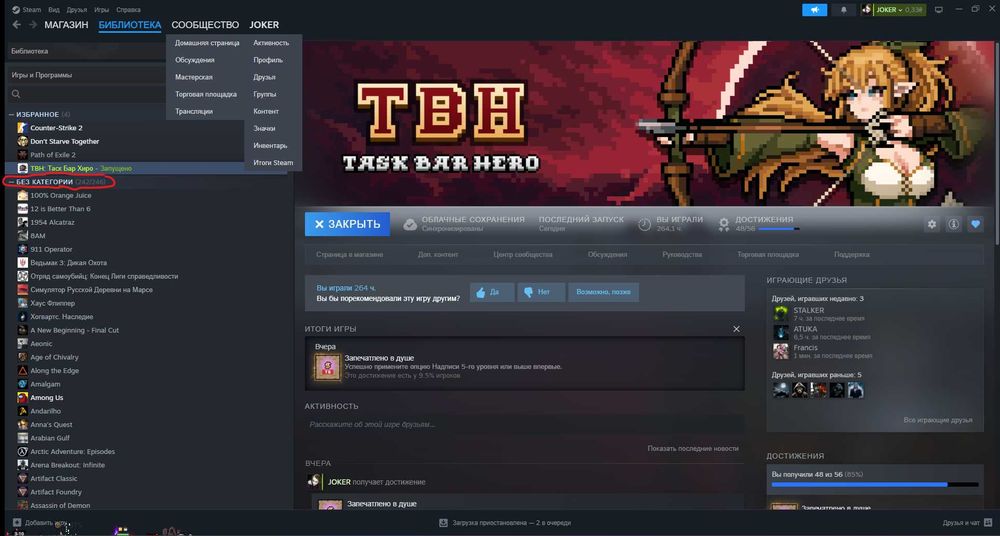Open Центр сообщества link
Image resolution: width=1000 pixels, height=536 pixels.
pos(523,255)
